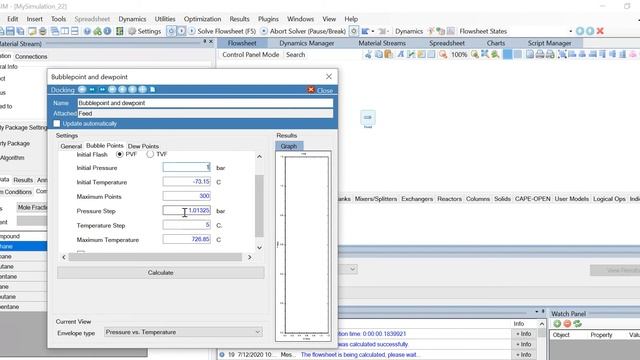
Task: Select the CAPE-OPEN palette tab
Action: [532, 199]
